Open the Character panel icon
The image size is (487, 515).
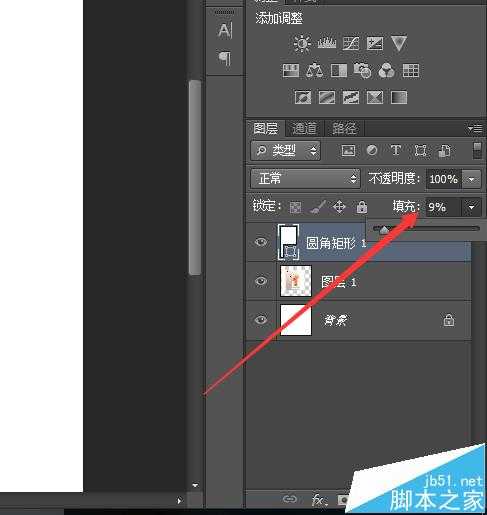pyautogui.click(x=225, y=30)
